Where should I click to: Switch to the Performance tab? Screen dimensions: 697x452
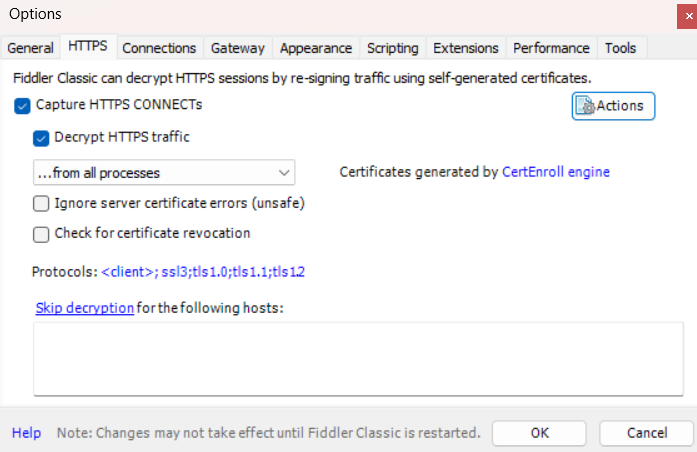coord(551,48)
